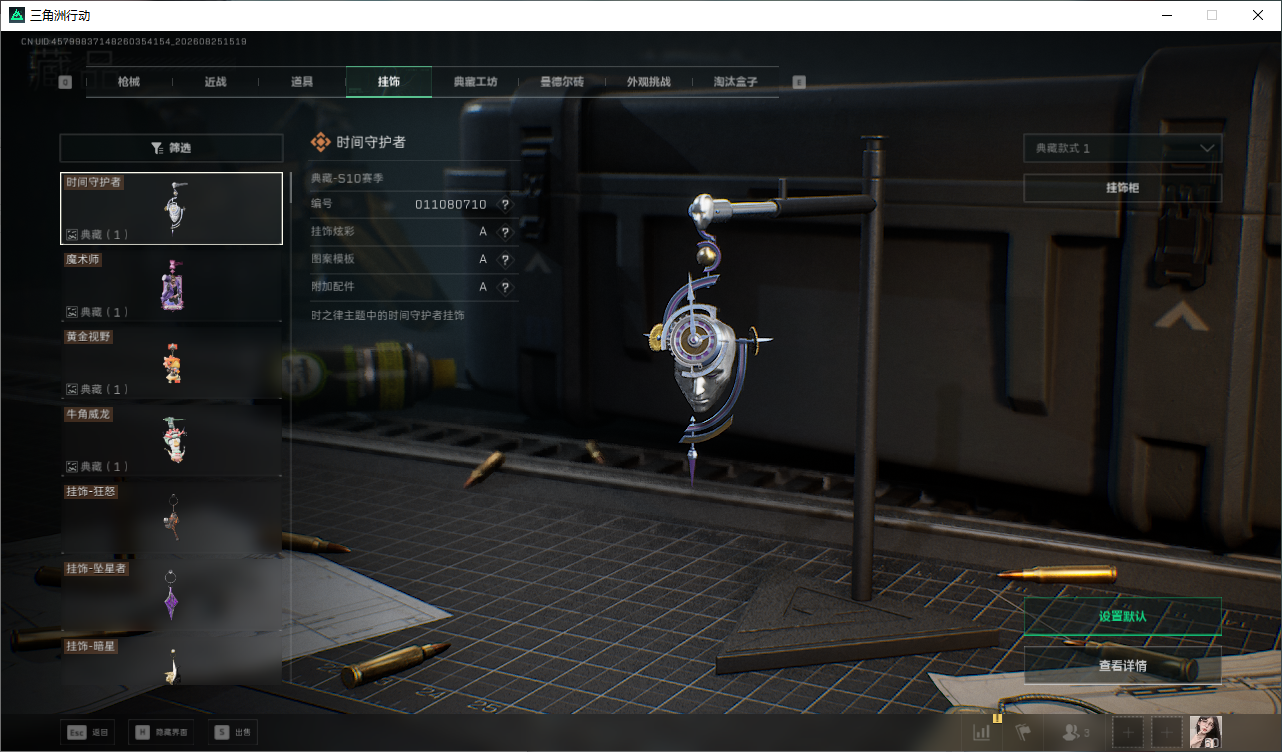
Task: Click the 典藏 image icon under 魔术师
Action: 72,312
